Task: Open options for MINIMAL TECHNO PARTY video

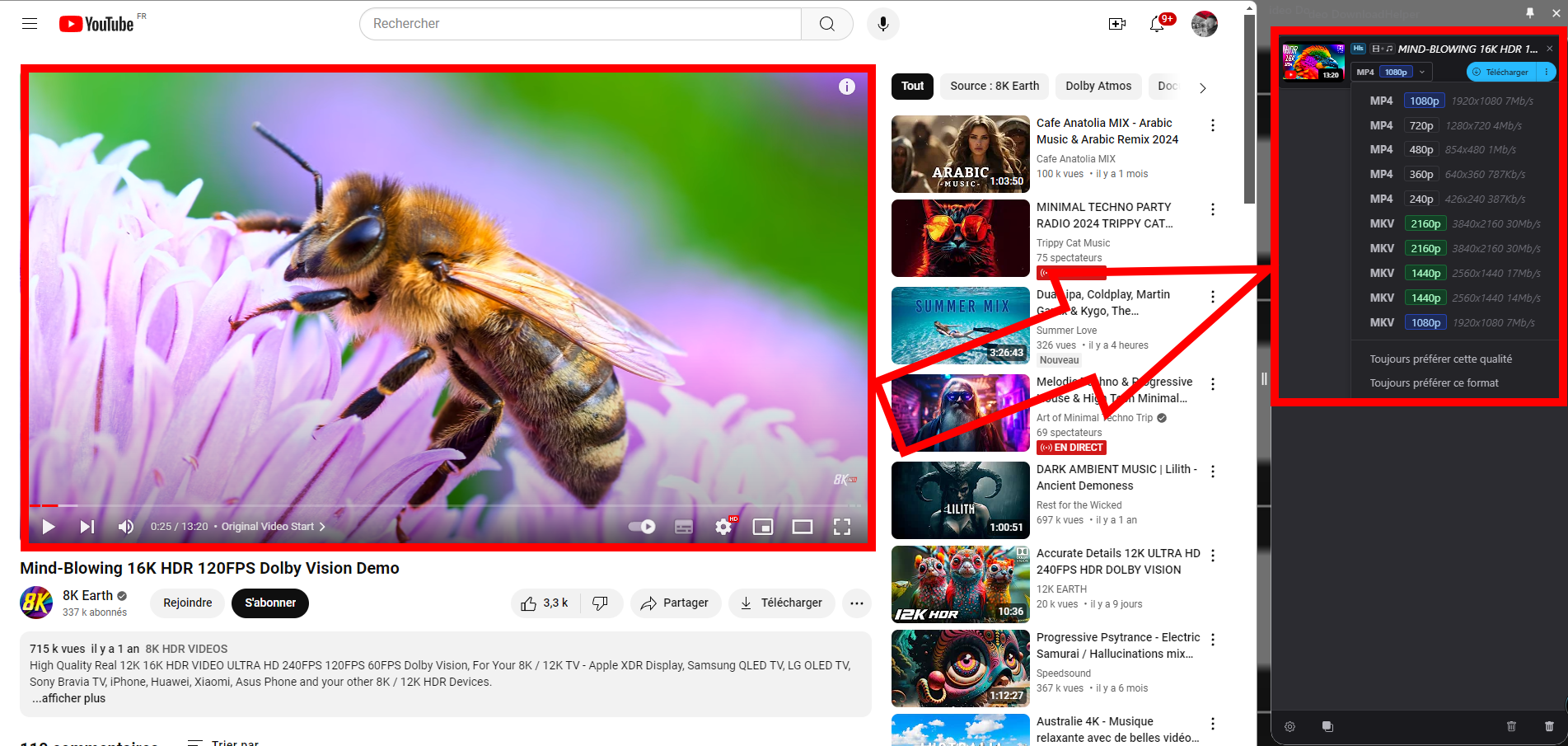Action: (x=1213, y=209)
